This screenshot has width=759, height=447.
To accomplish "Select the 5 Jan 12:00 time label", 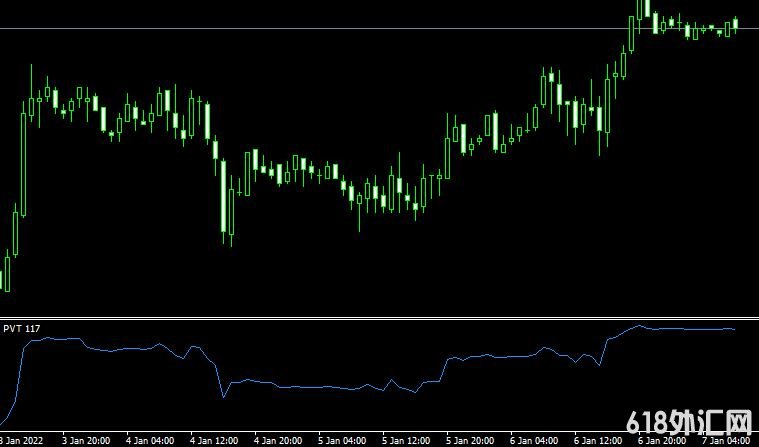I will [x=406, y=441].
